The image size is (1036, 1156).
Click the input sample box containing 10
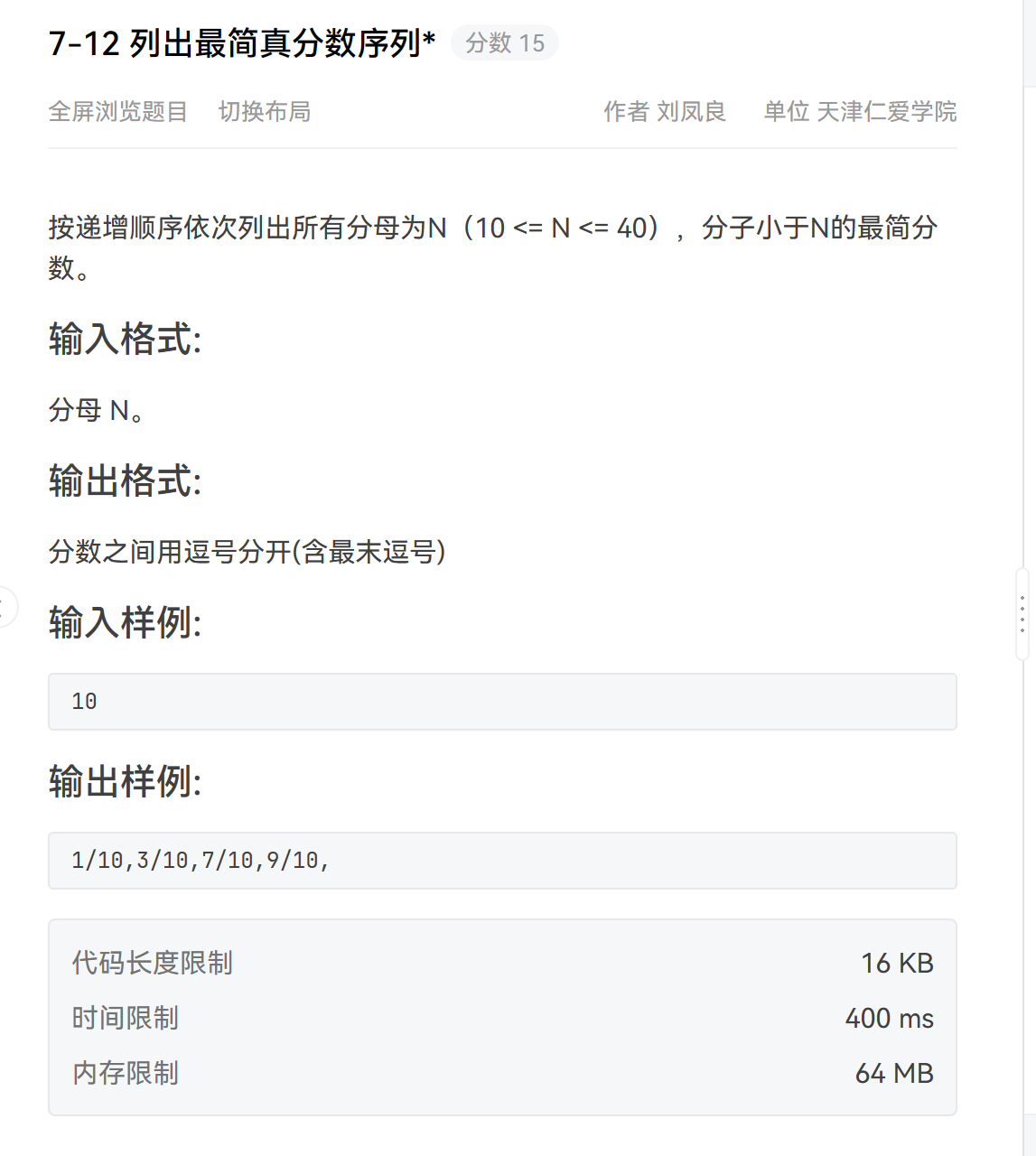pyautogui.click(x=502, y=702)
